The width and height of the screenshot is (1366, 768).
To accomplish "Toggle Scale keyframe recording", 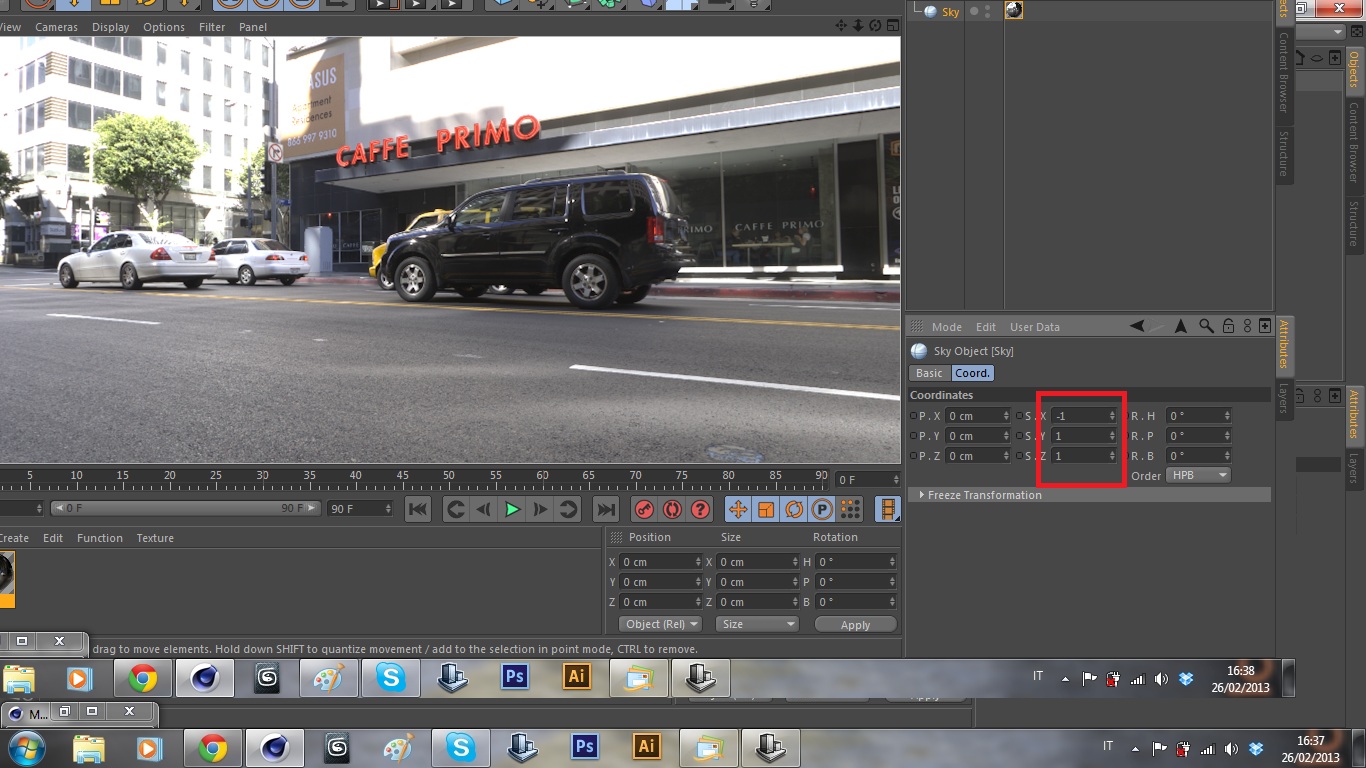I will pos(766,509).
